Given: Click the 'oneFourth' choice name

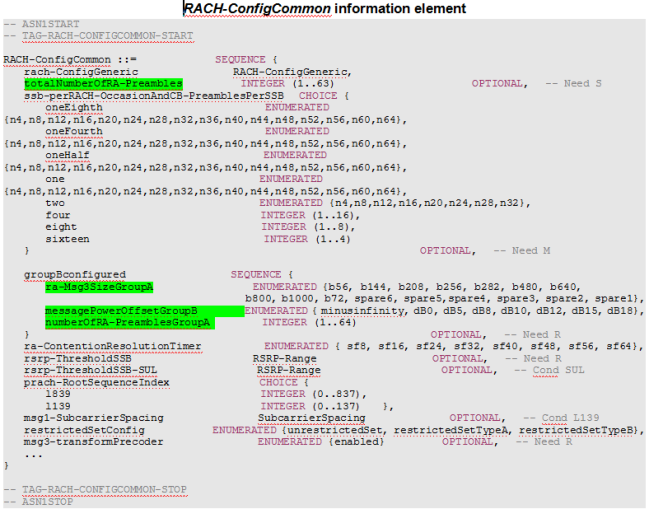Looking at the screenshot, I should 74,132.
